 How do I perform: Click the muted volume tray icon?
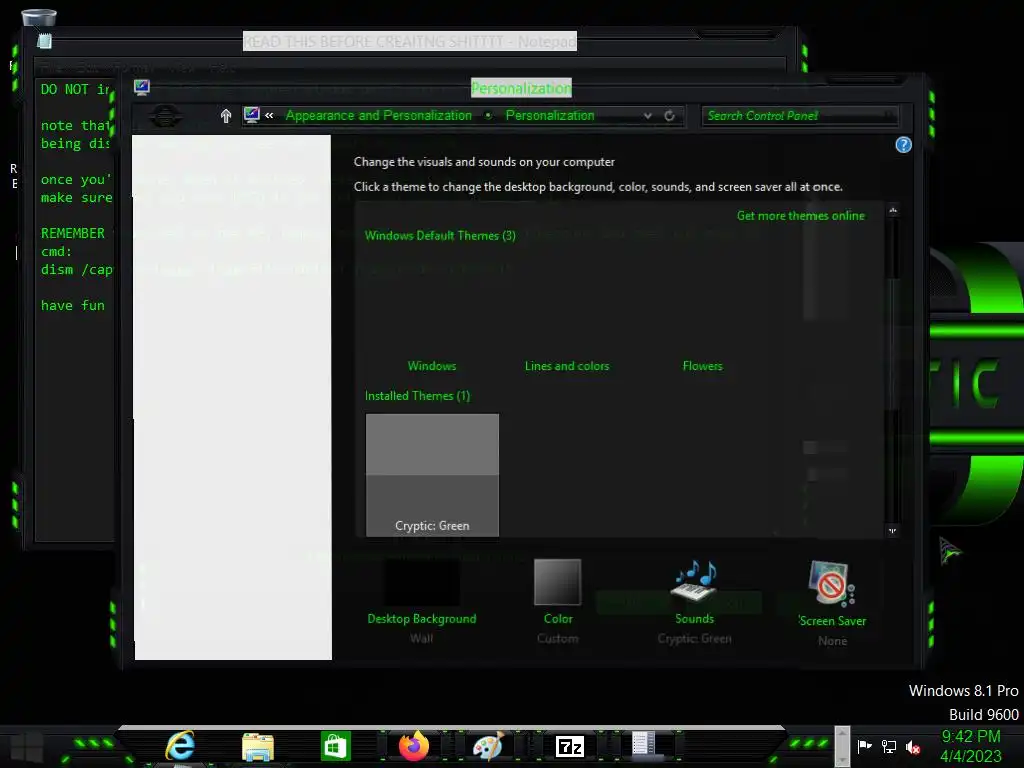coord(913,746)
